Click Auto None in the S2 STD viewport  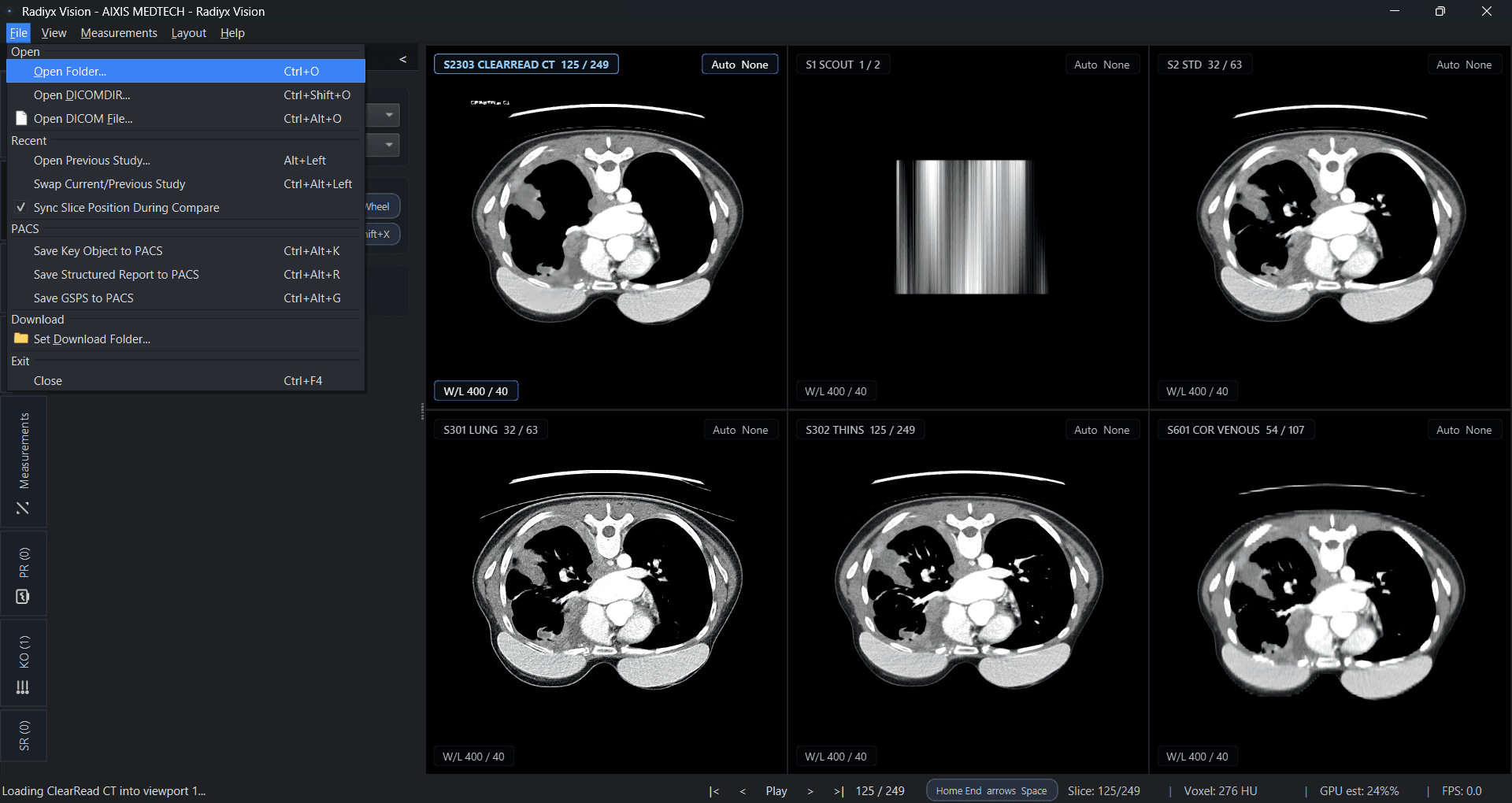click(x=1464, y=65)
